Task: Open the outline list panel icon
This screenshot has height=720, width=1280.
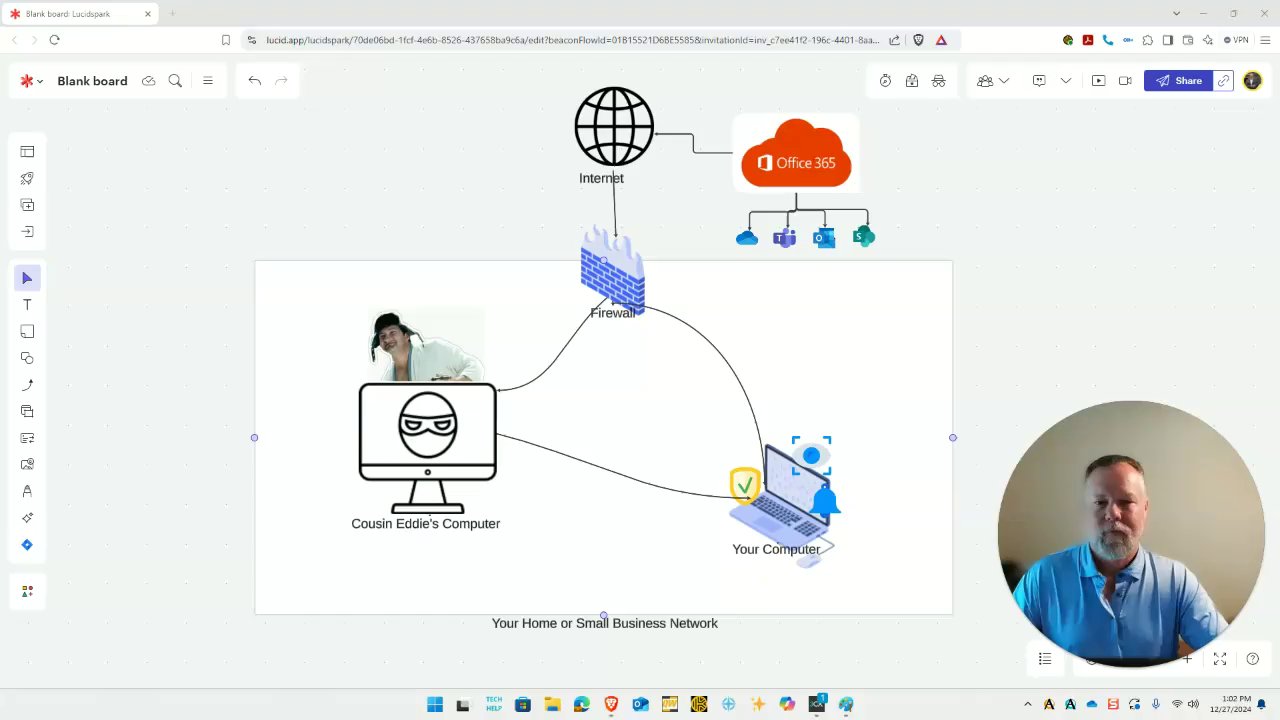Action: pos(1045,659)
